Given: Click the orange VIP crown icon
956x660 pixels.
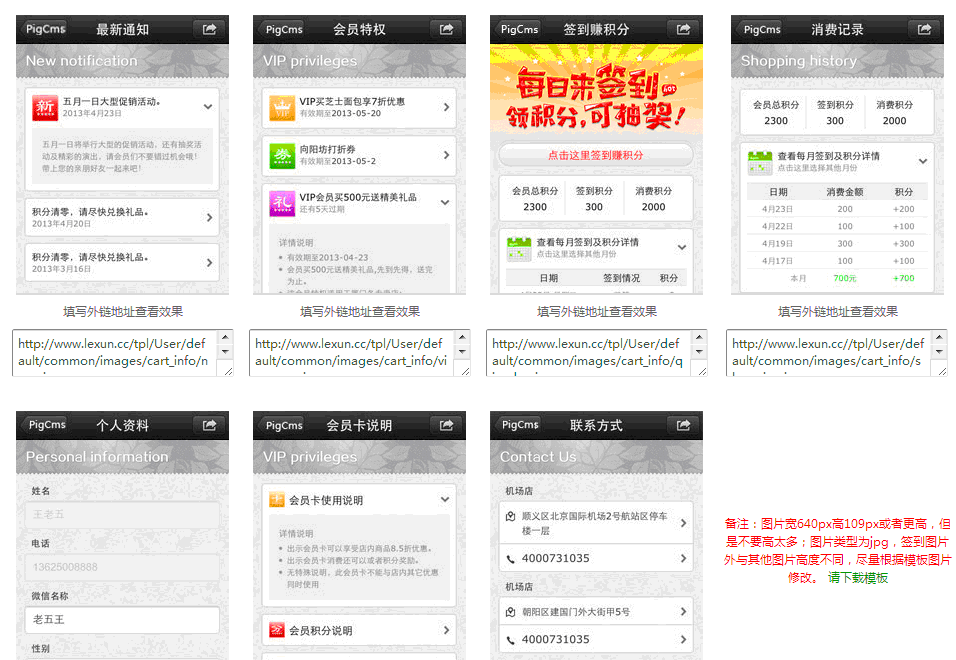Looking at the screenshot, I should point(282,107).
